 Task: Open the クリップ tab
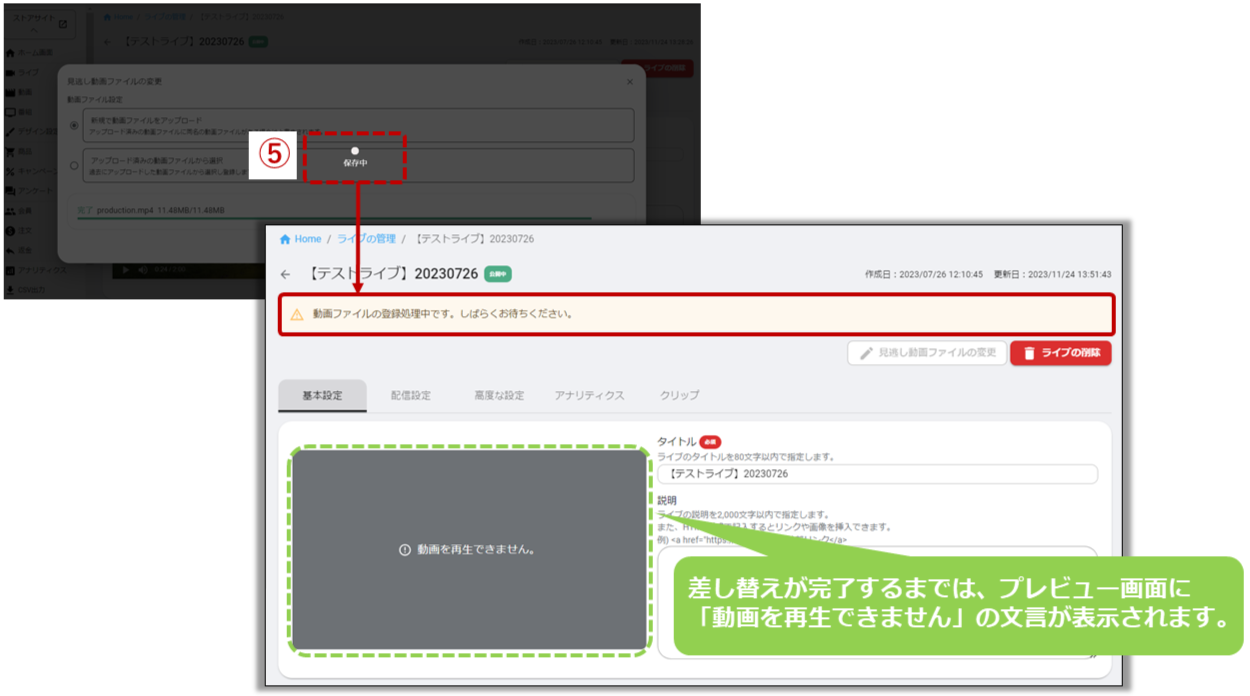[x=679, y=396]
